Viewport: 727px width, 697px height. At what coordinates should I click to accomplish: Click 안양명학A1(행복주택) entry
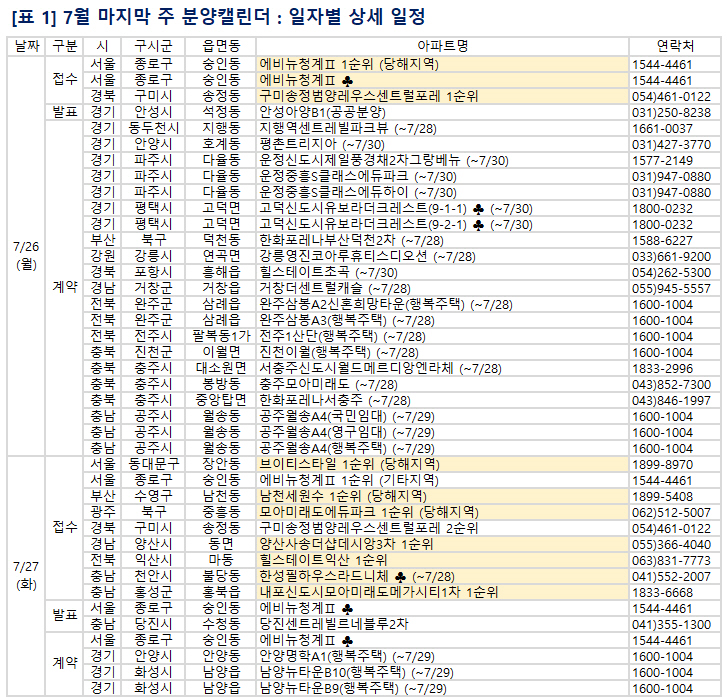click(x=347, y=656)
